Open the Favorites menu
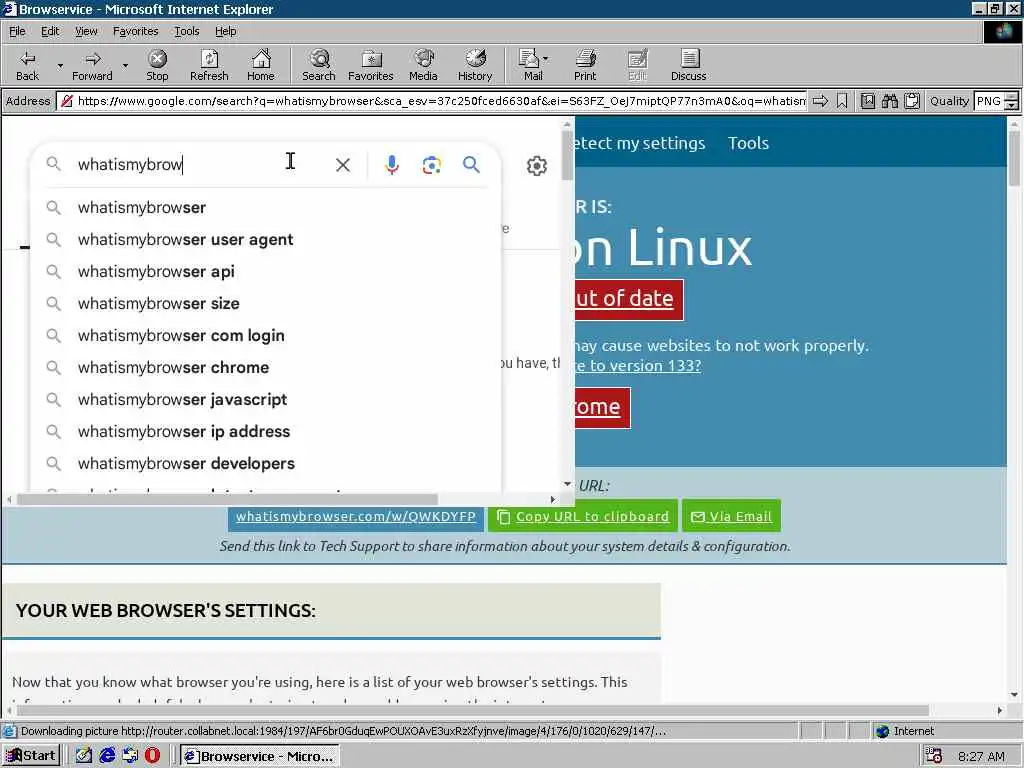 click(x=135, y=31)
